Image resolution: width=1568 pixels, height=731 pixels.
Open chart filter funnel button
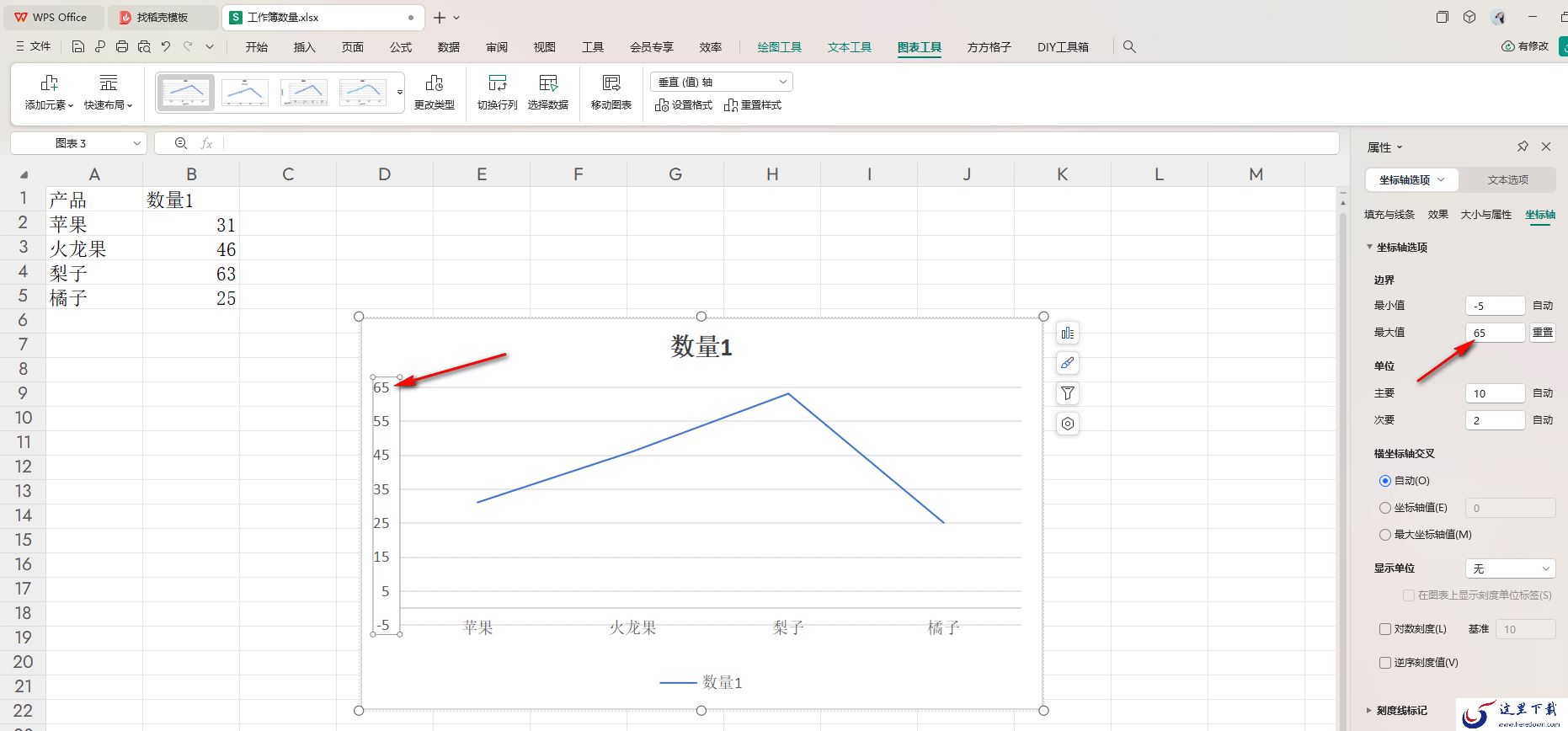pyautogui.click(x=1068, y=393)
